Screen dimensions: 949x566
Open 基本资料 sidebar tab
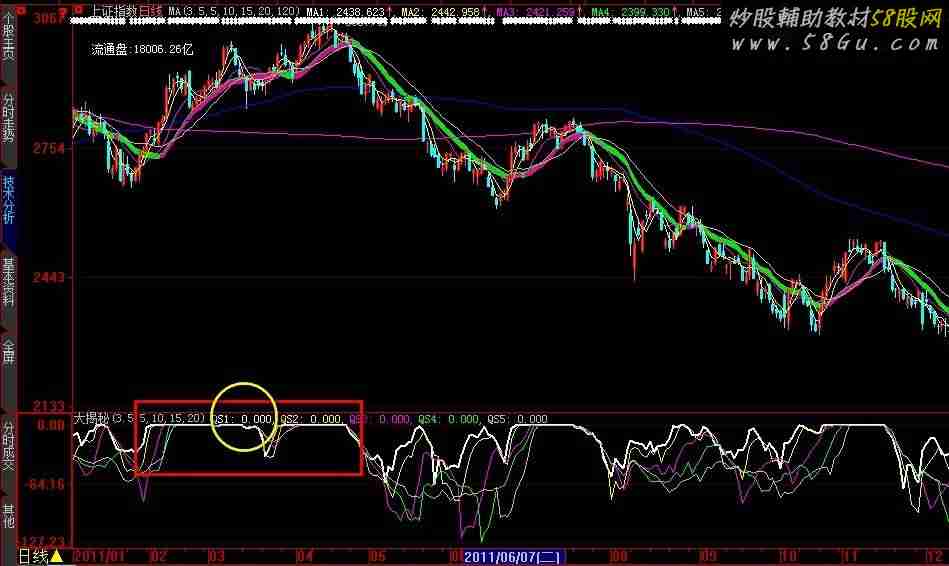8,283
